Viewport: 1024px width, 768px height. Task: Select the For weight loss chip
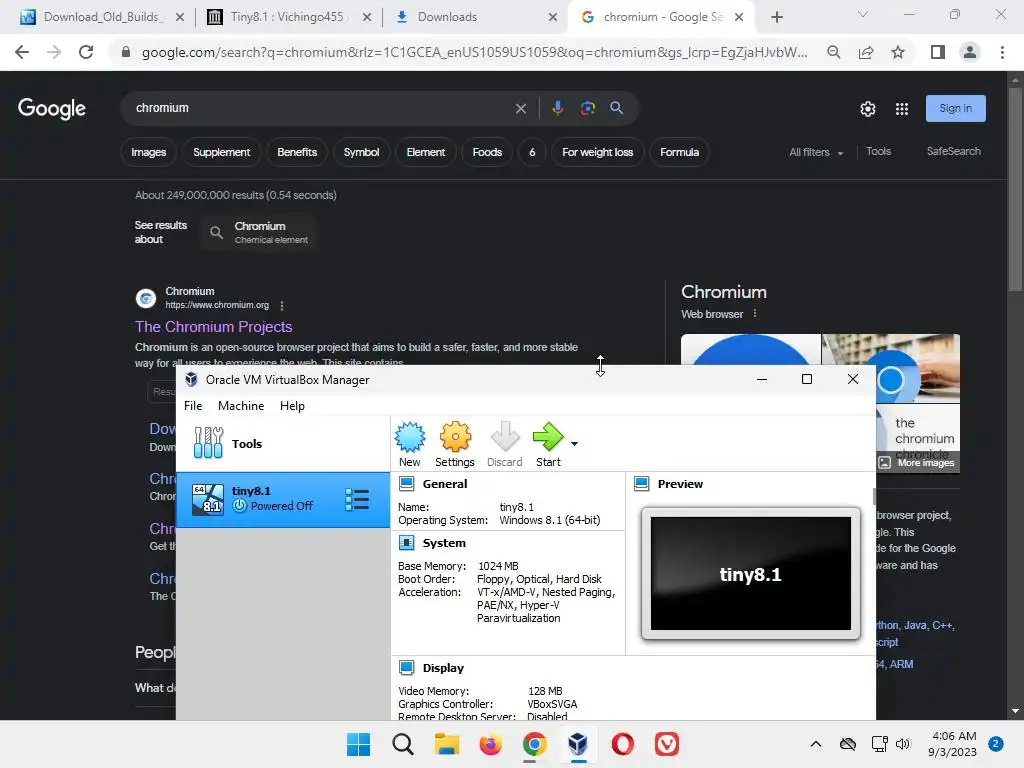tap(598, 152)
